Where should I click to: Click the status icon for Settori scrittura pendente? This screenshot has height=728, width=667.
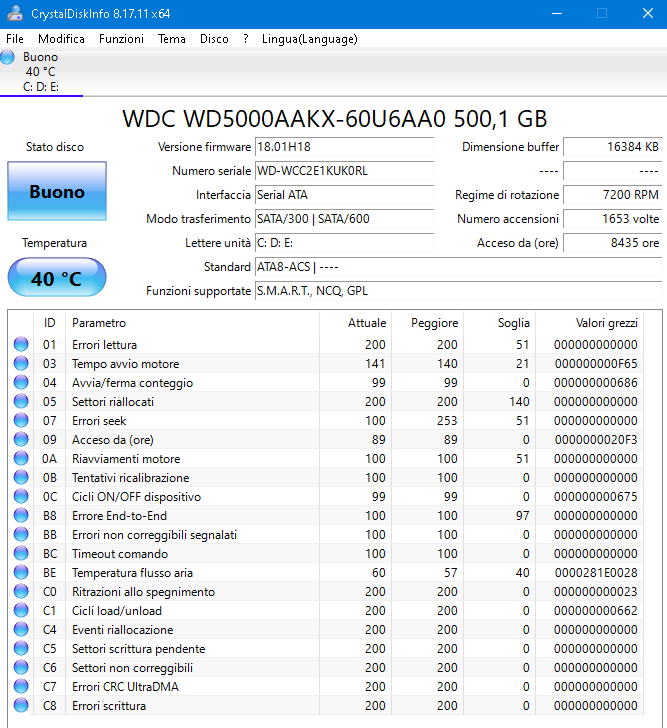click(21, 649)
